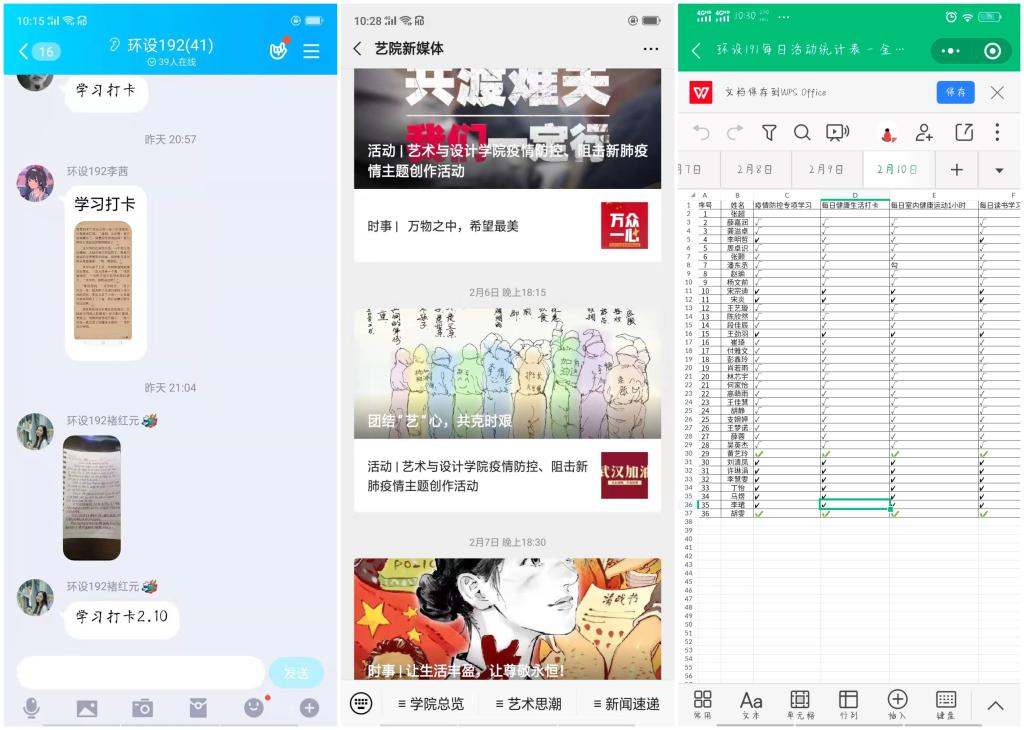Viewport: 1024px width, 730px height.
Task: Click the checkmark cell in selected row 36
Action: (855, 505)
